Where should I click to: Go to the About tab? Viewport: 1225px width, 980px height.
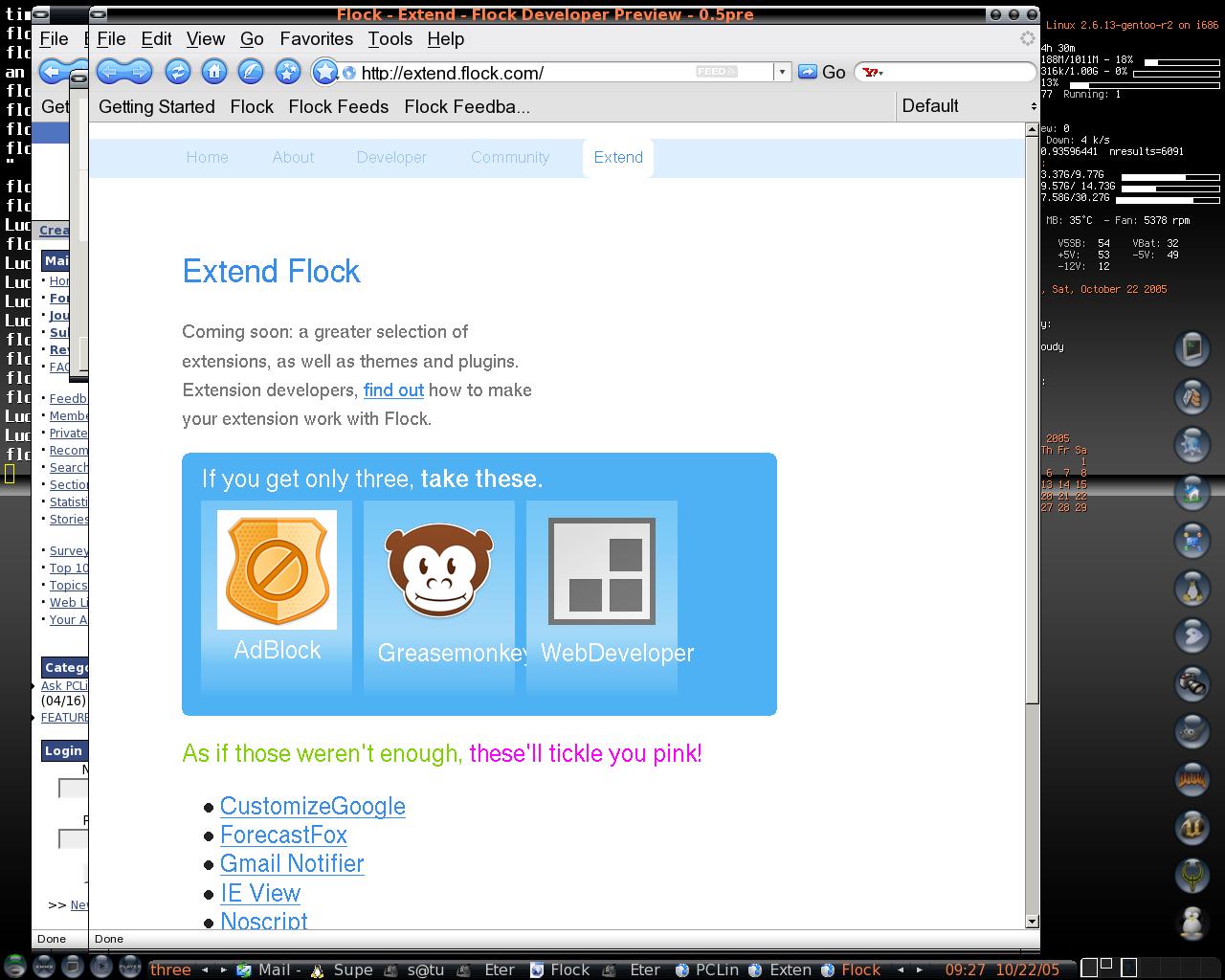(x=293, y=157)
